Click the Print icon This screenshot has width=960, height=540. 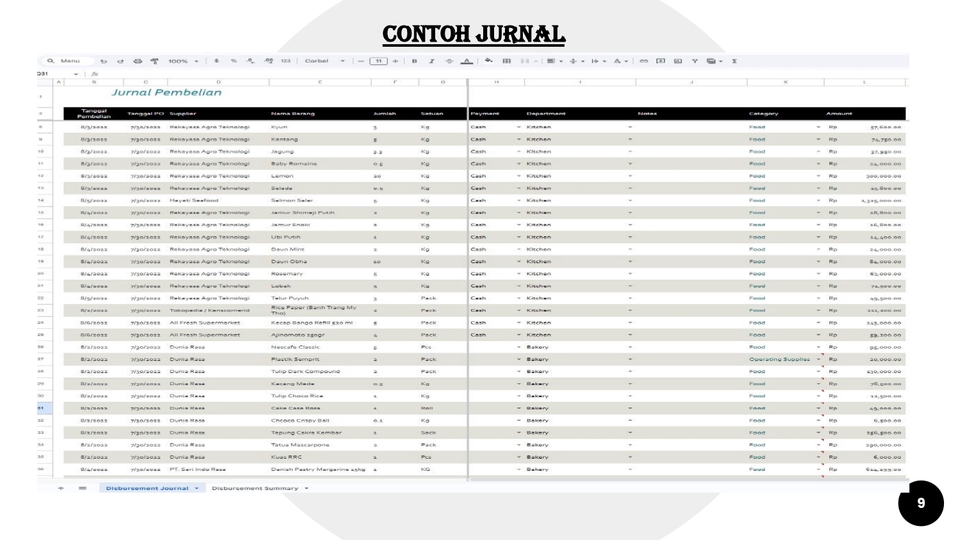(x=137, y=61)
